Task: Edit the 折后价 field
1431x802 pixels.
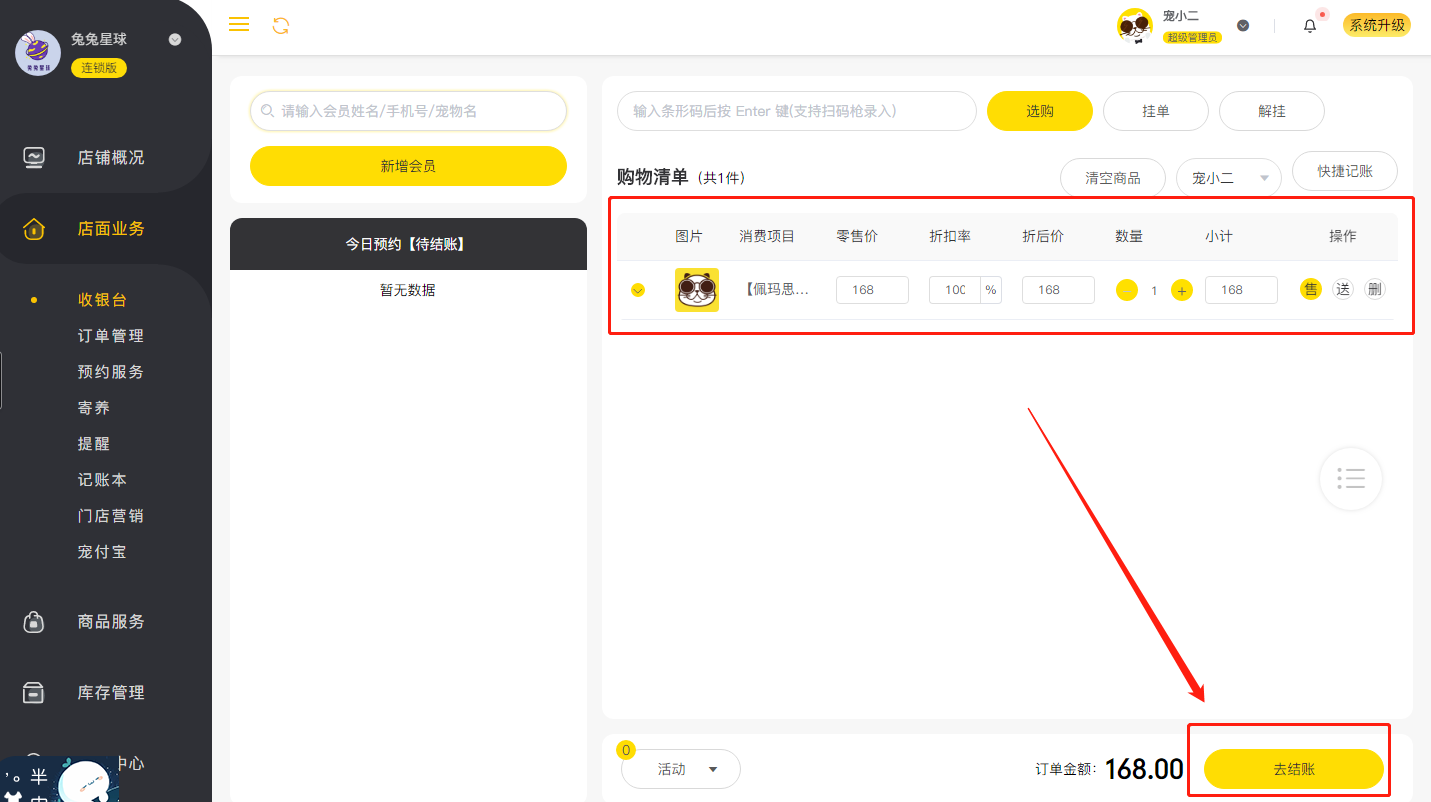Action: click(x=1058, y=290)
